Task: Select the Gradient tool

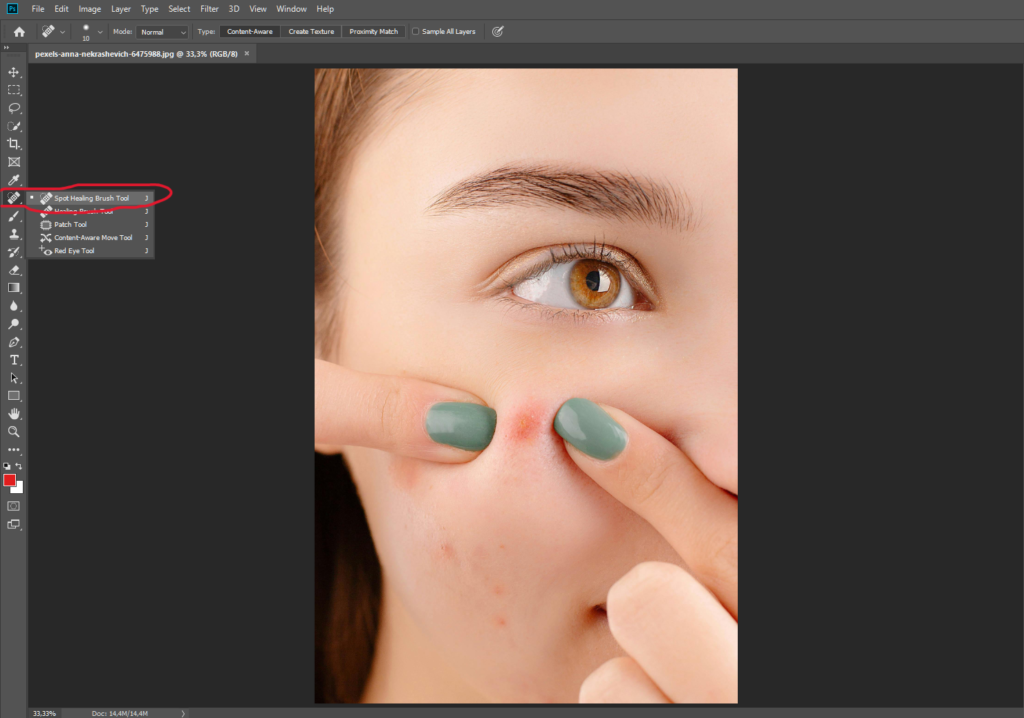Action: point(14,287)
